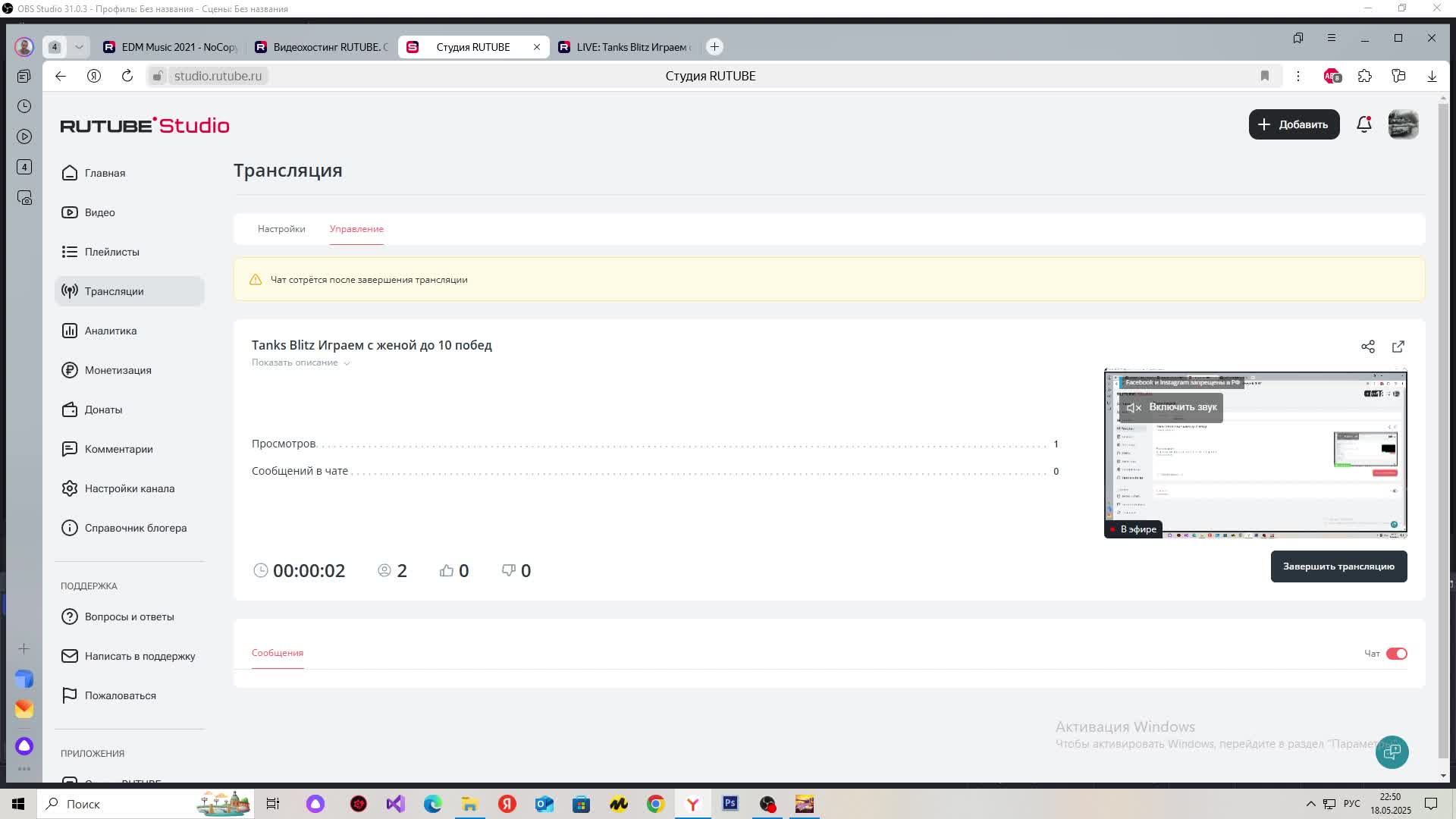Open browser downloads icon
1456x819 pixels.
click(x=1432, y=76)
